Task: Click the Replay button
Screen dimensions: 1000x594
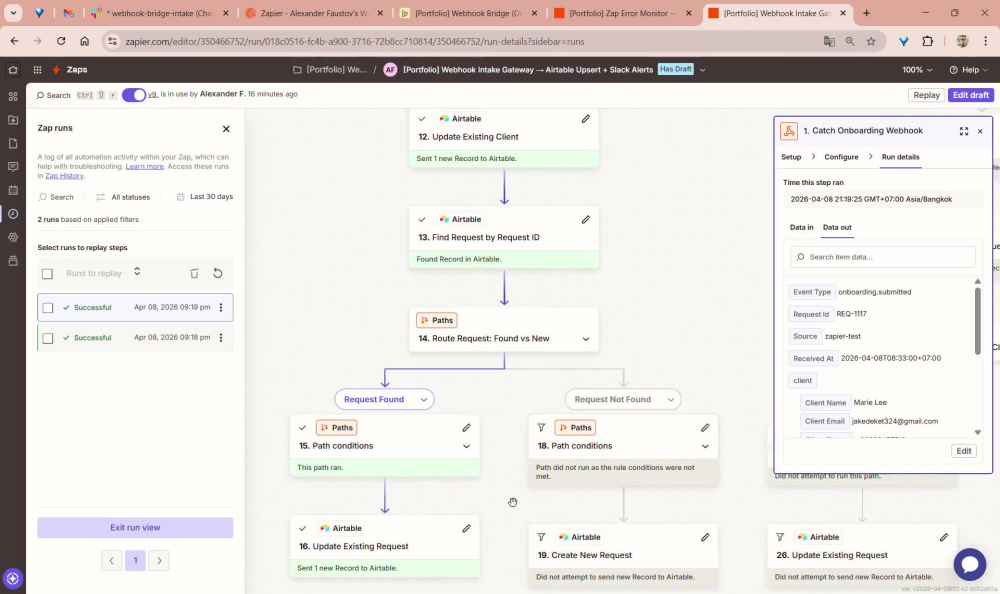Action: click(x=926, y=95)
